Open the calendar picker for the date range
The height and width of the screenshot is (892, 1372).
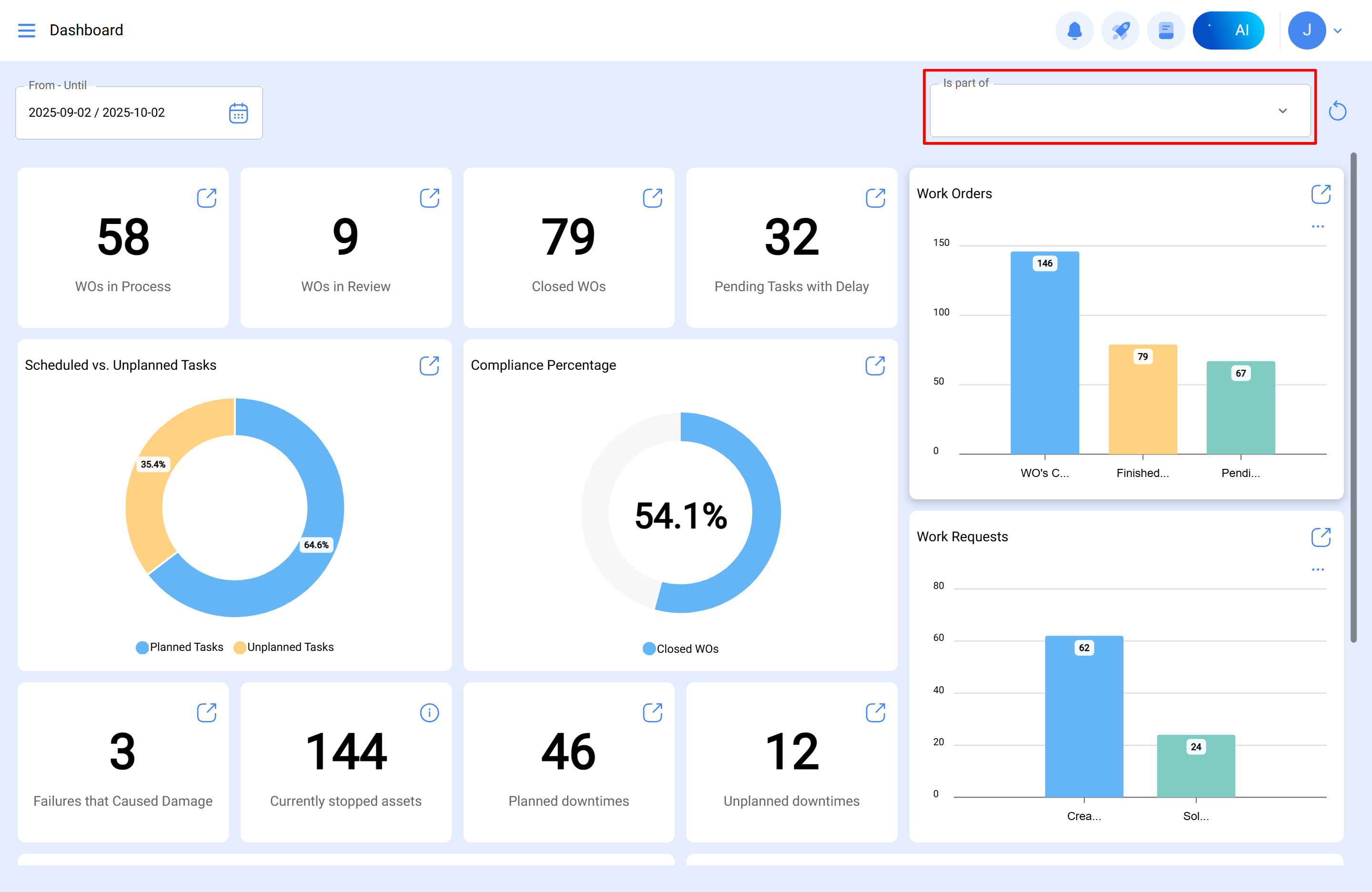point(238,112)
